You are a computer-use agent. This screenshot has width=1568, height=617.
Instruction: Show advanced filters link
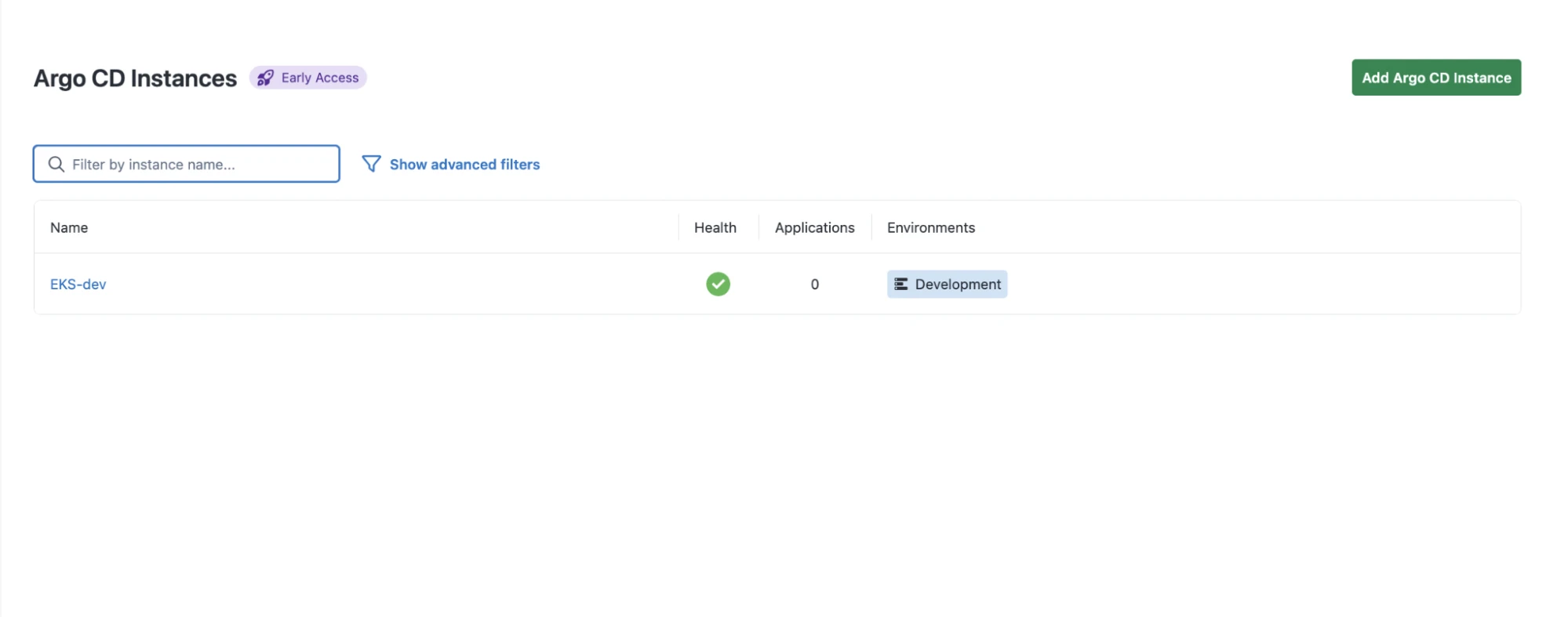click(464, 165)
